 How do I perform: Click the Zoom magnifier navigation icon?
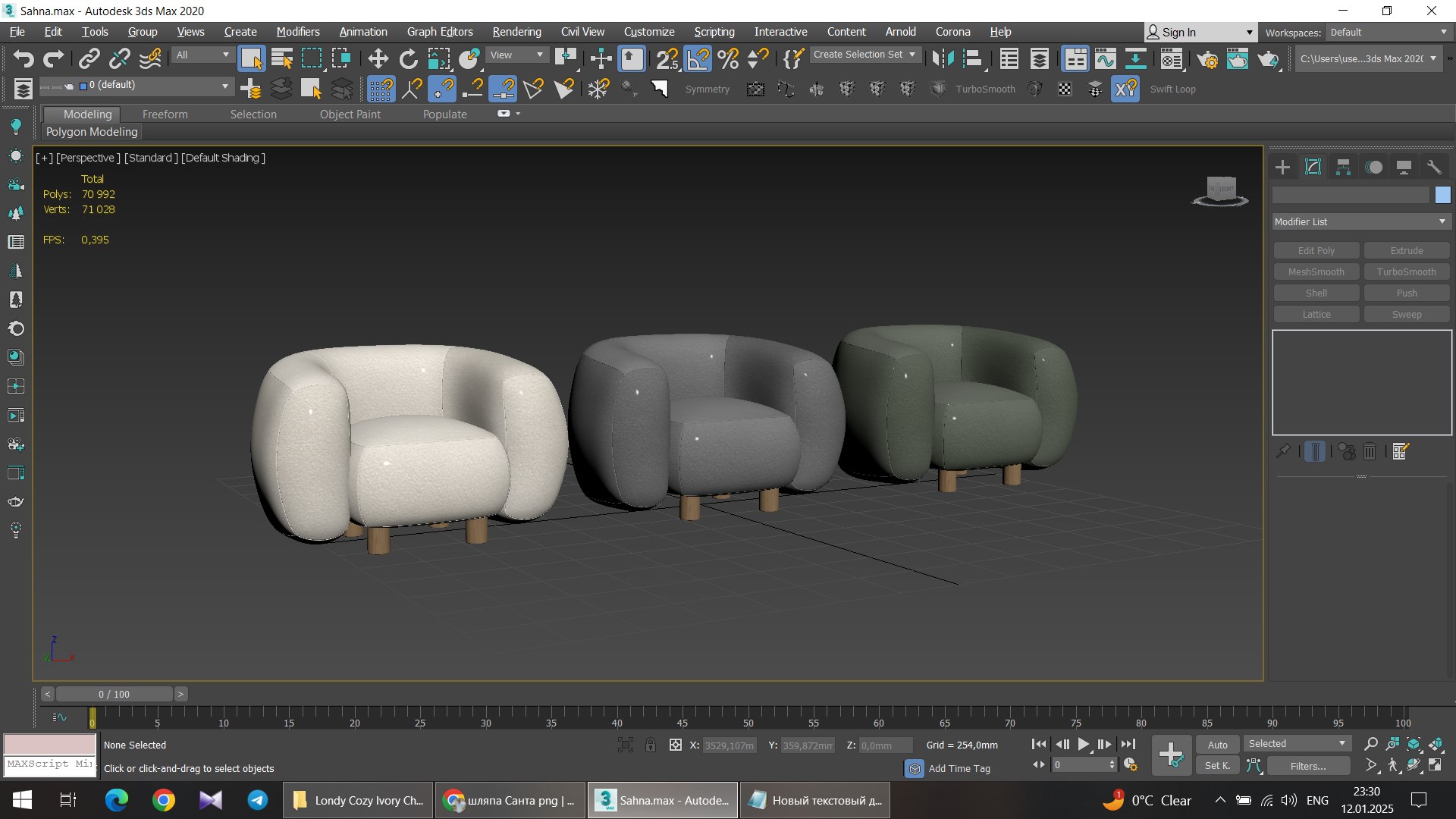(x=1370, y=744)
